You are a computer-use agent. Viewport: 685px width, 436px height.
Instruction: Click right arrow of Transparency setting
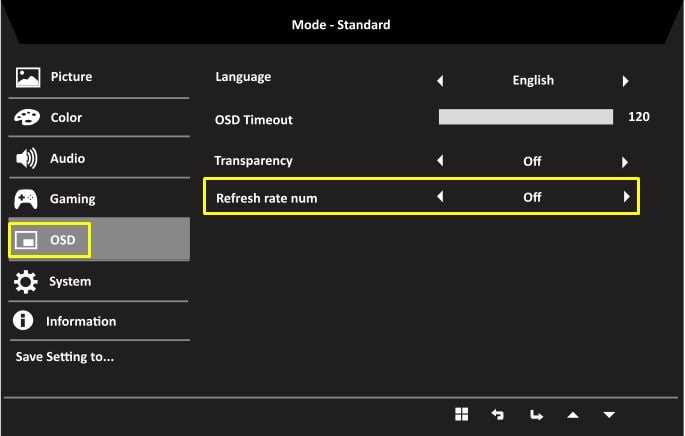pyautogui.click(x=625, y=162)
